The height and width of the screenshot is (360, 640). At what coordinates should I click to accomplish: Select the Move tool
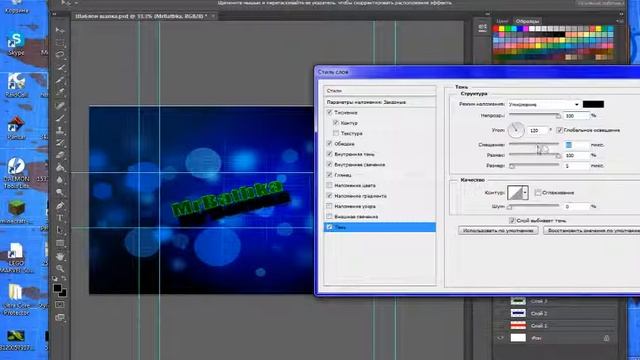coord(60,31)
